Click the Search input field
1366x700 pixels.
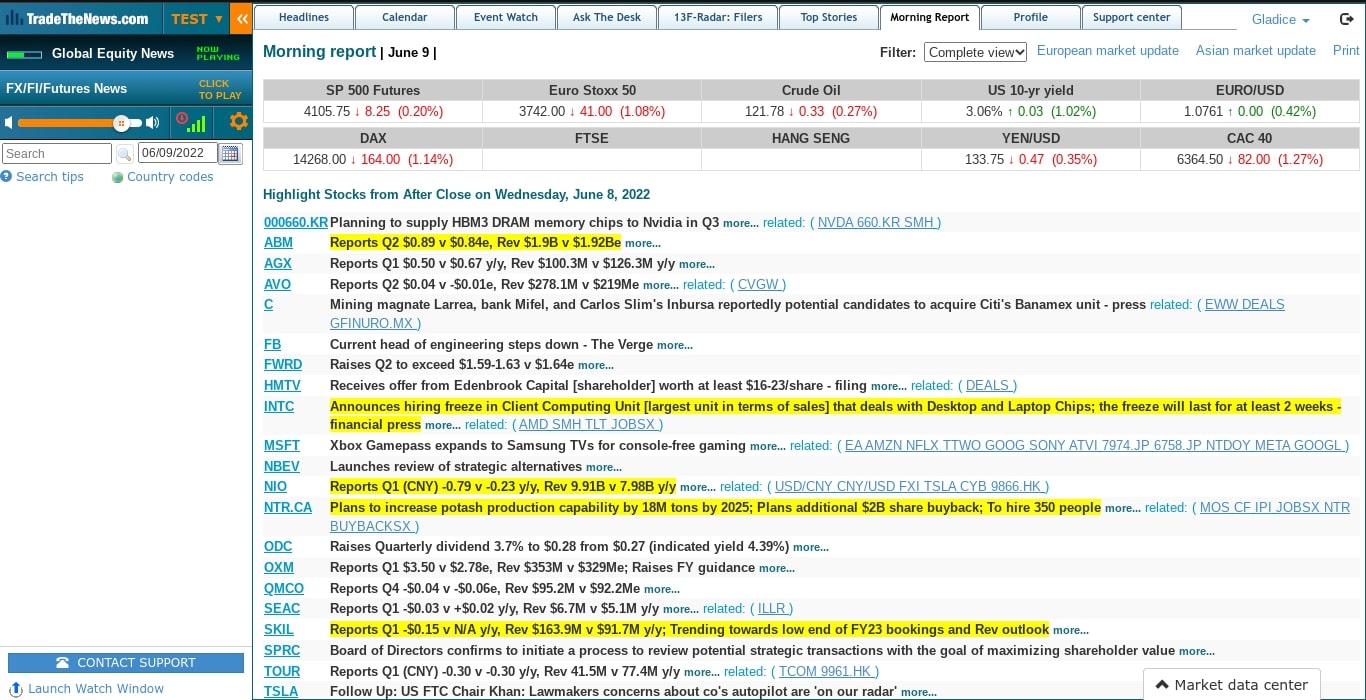[x=57, y=154]
